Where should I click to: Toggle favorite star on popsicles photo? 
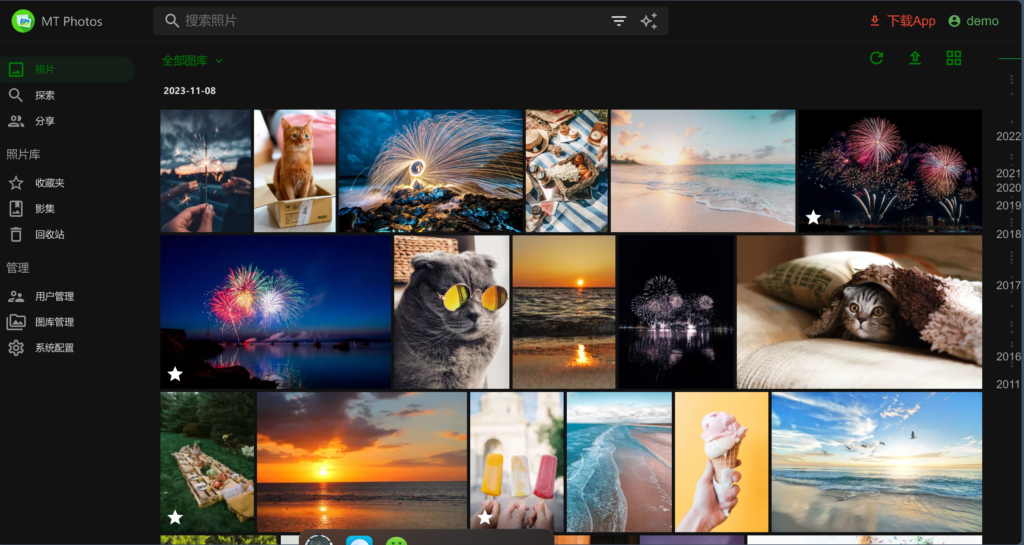(485, 518)
